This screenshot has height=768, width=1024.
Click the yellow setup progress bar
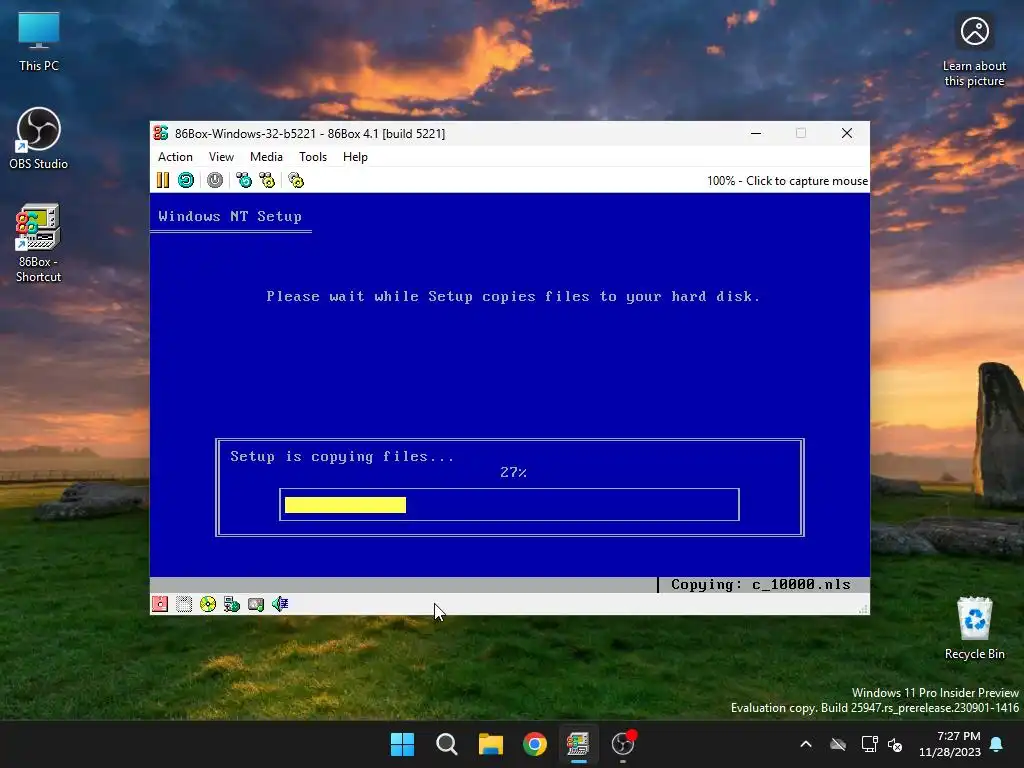pos(345,505)
